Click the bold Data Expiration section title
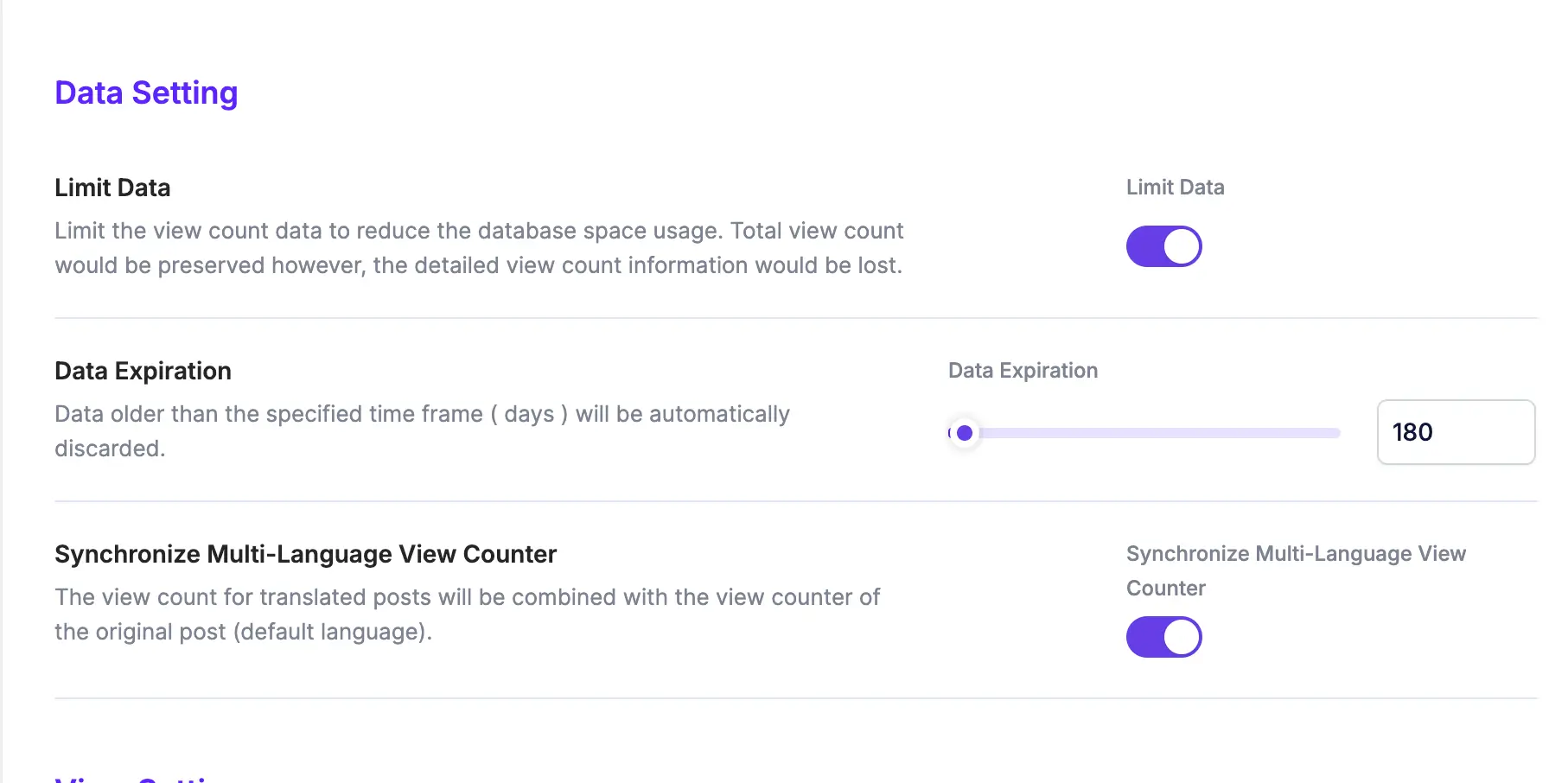Viewport: 1568px width, 783px height. (x=143, y=371)
